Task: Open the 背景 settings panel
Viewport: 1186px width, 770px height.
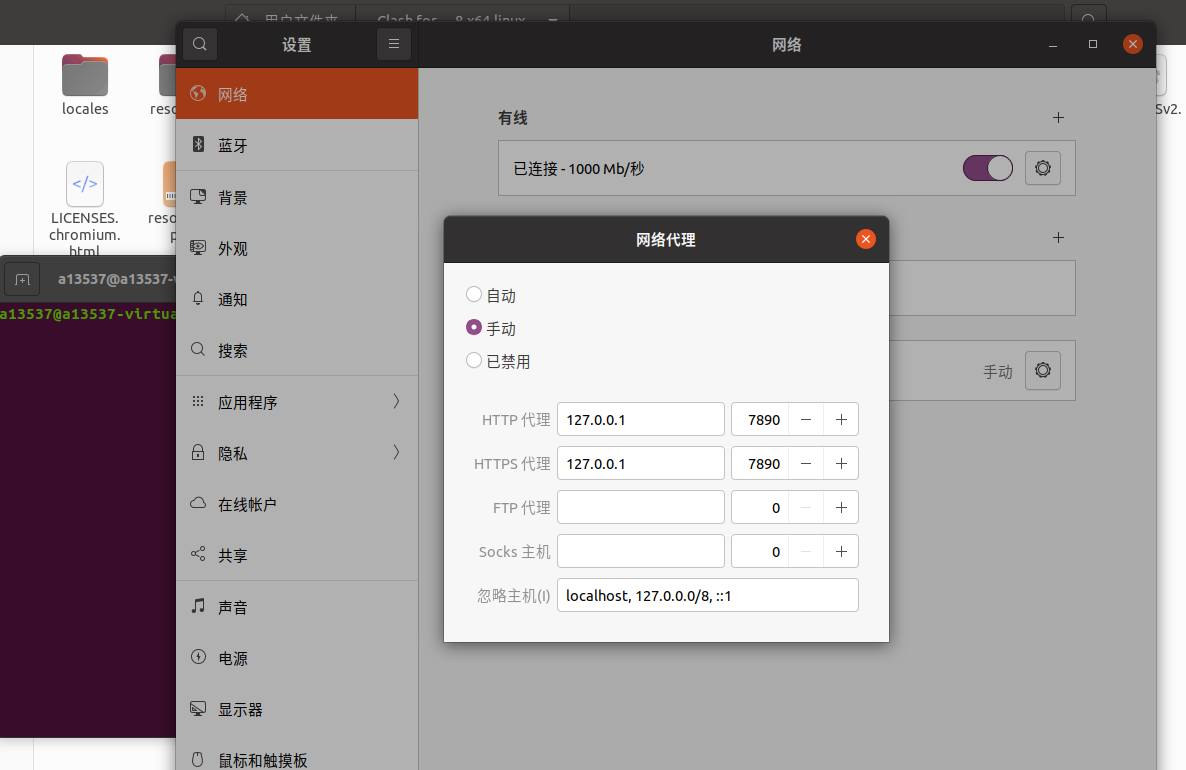Action: [296, 197]
